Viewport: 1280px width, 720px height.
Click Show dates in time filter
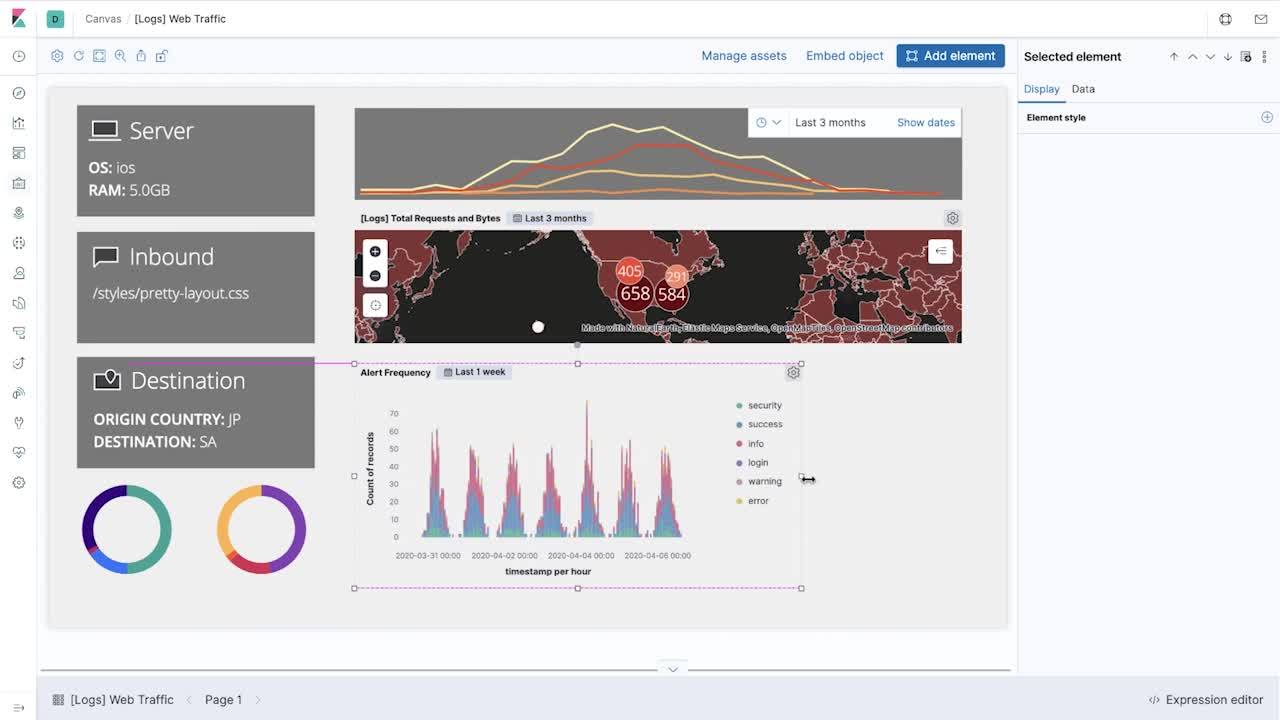[x=926, y=122]
